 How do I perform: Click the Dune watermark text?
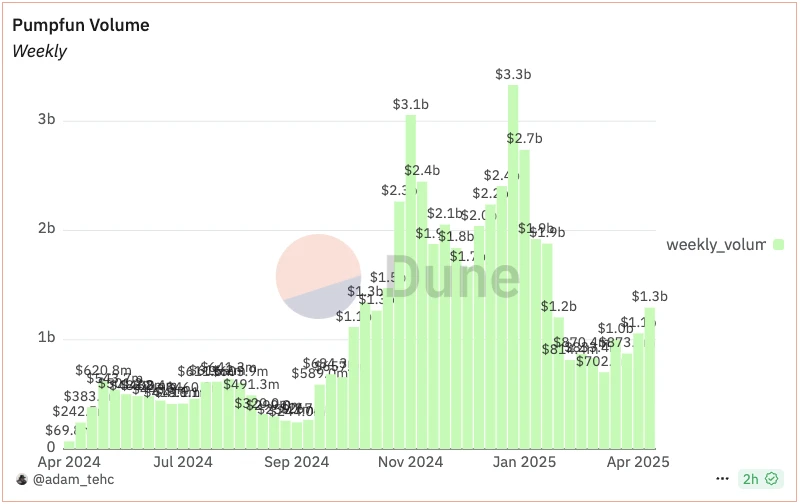(x=452, y=278)
